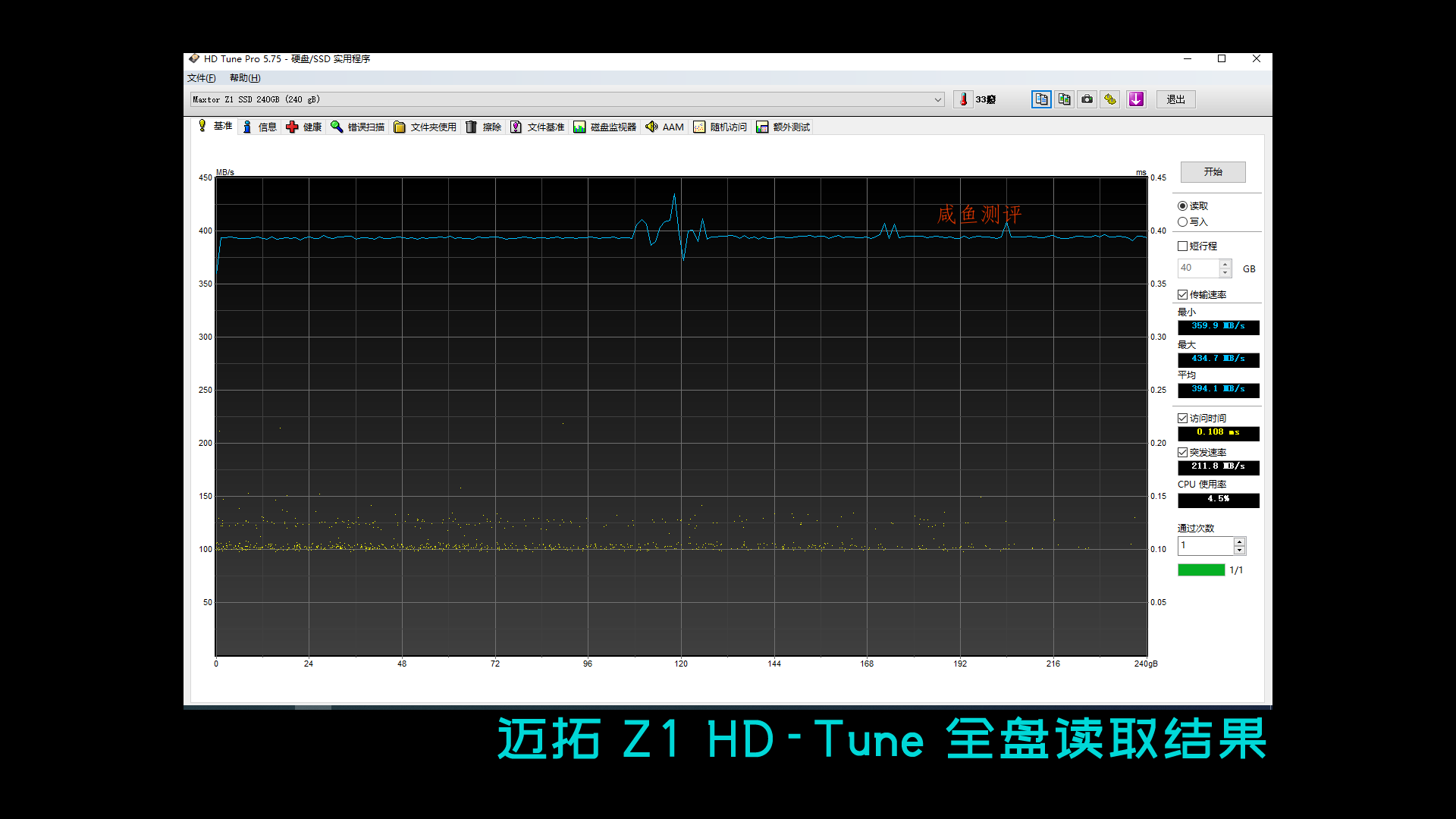The width and height of the screenshot is (1456, 819).
Task: Open the 文件(F) menu
Action: tap(202, 78)
